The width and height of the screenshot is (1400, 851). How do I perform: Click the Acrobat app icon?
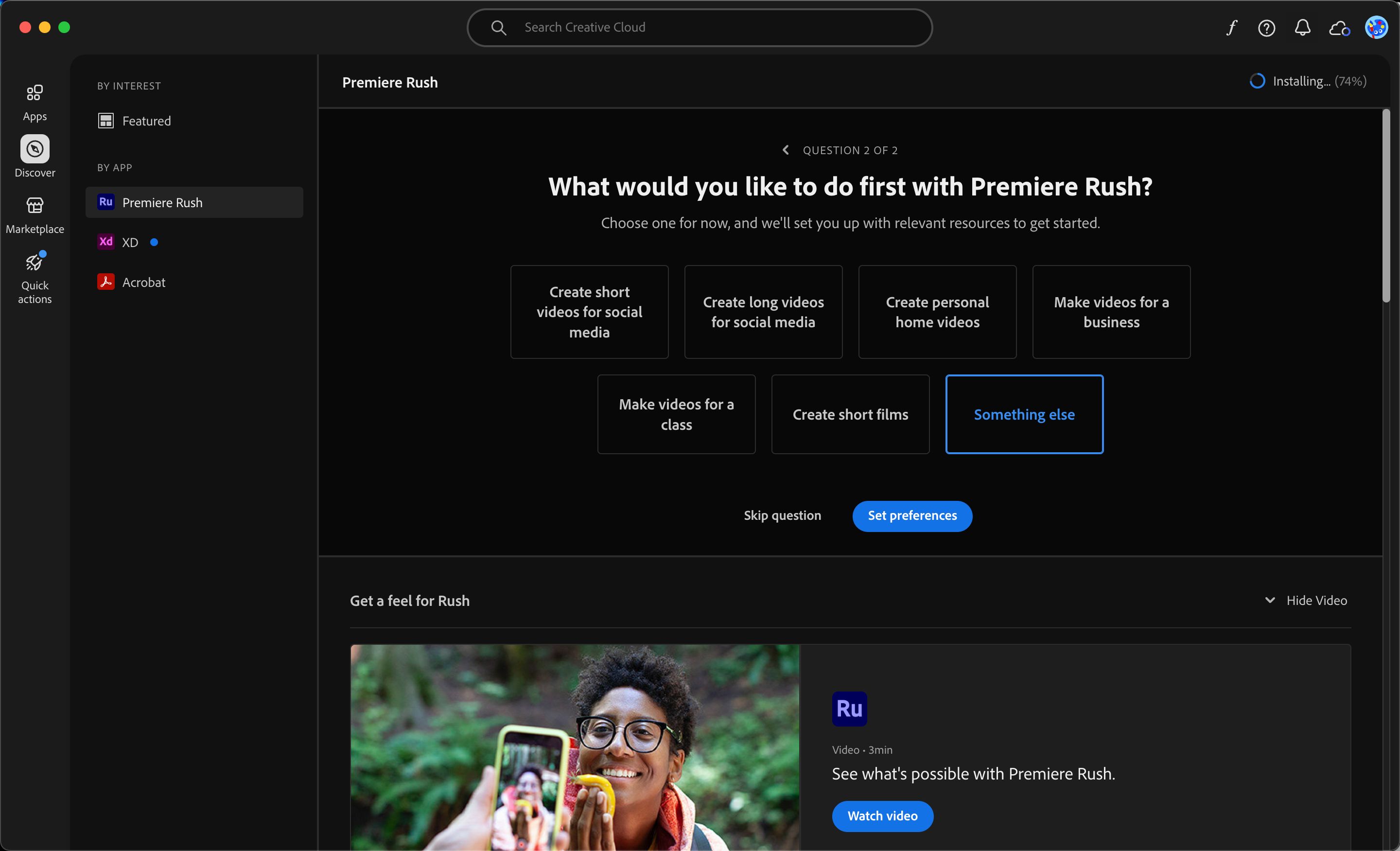coord(105,282)
